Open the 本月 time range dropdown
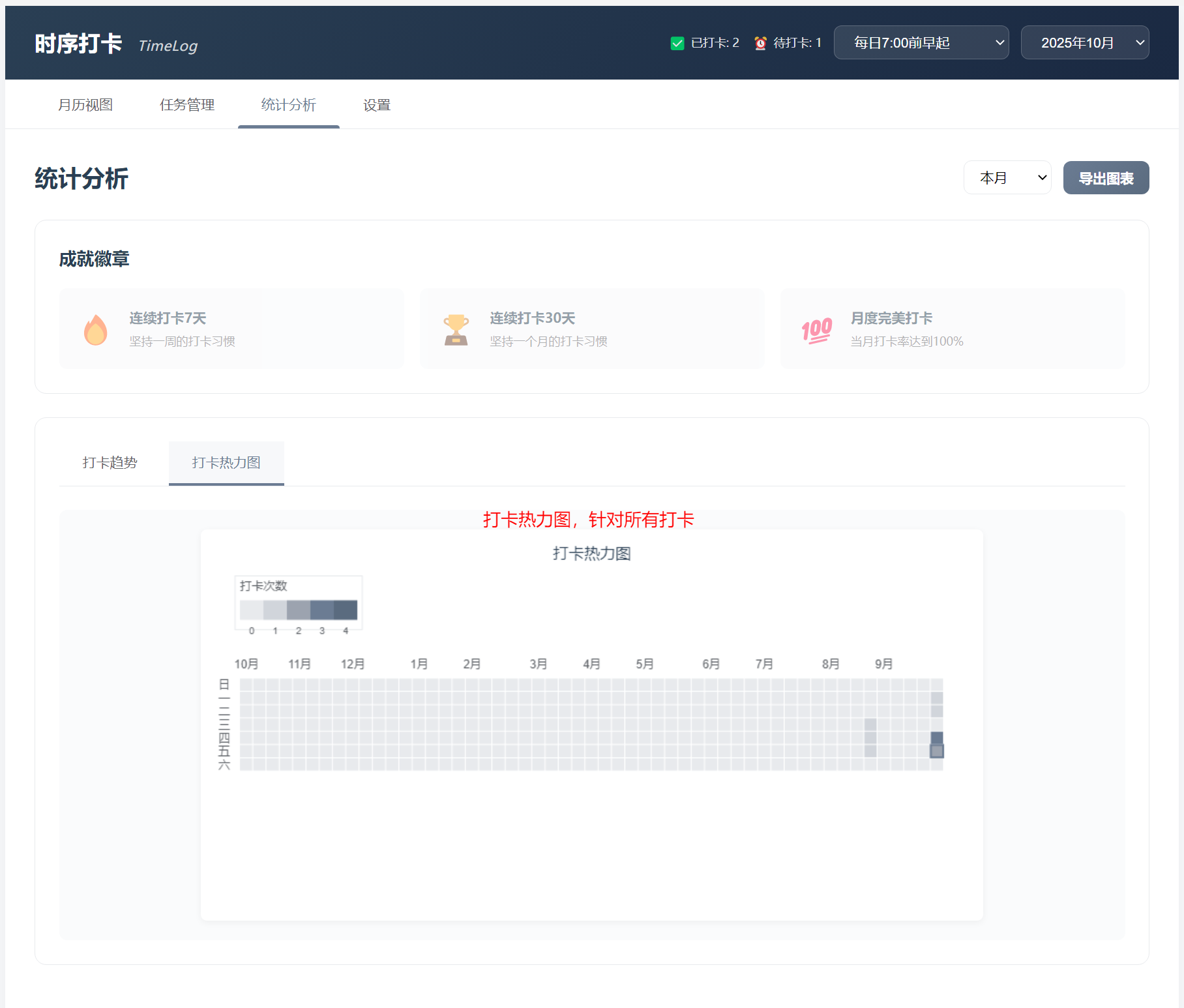 coord(1007,177)
